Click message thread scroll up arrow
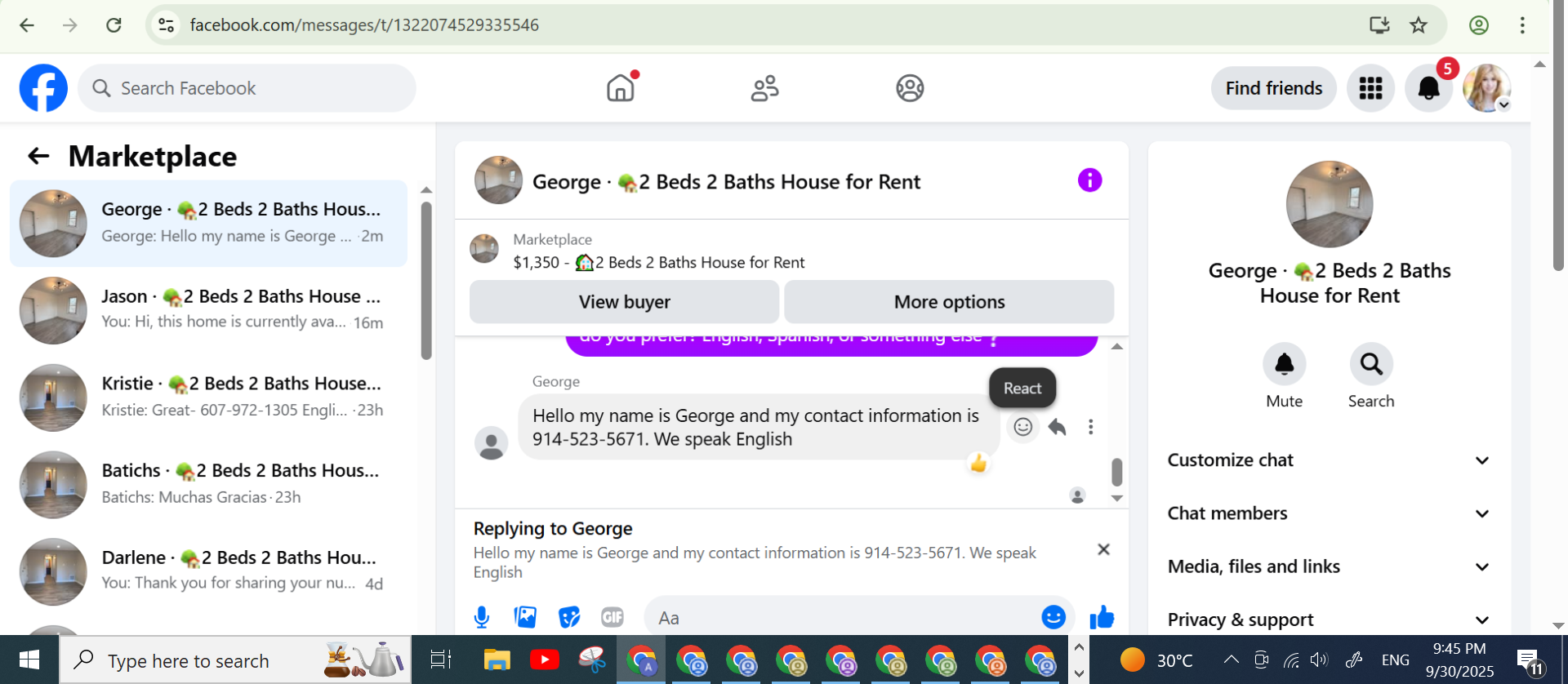This screenshot has height=684, width=1568. click(1116, 347)
